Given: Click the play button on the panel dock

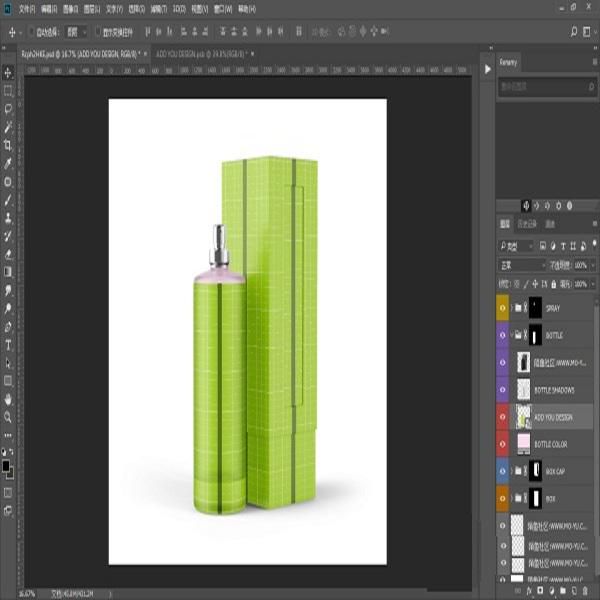Looking at the screenshot, I should 488,69.
